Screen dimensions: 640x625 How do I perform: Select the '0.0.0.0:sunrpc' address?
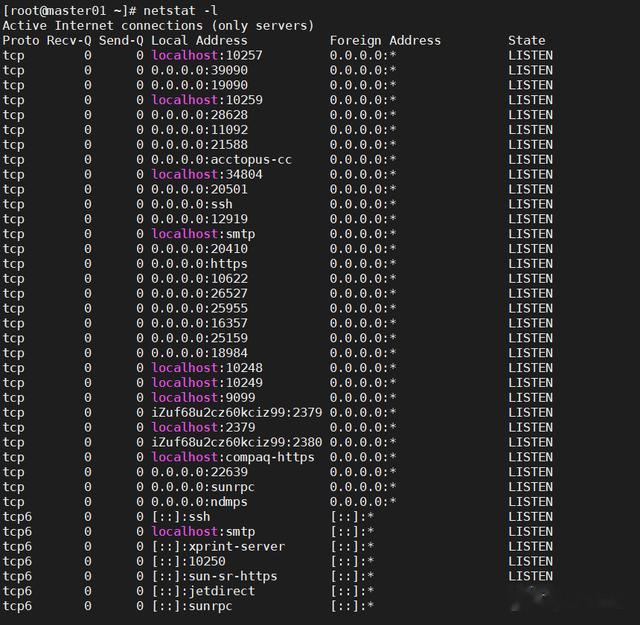[x=203, y=487]
